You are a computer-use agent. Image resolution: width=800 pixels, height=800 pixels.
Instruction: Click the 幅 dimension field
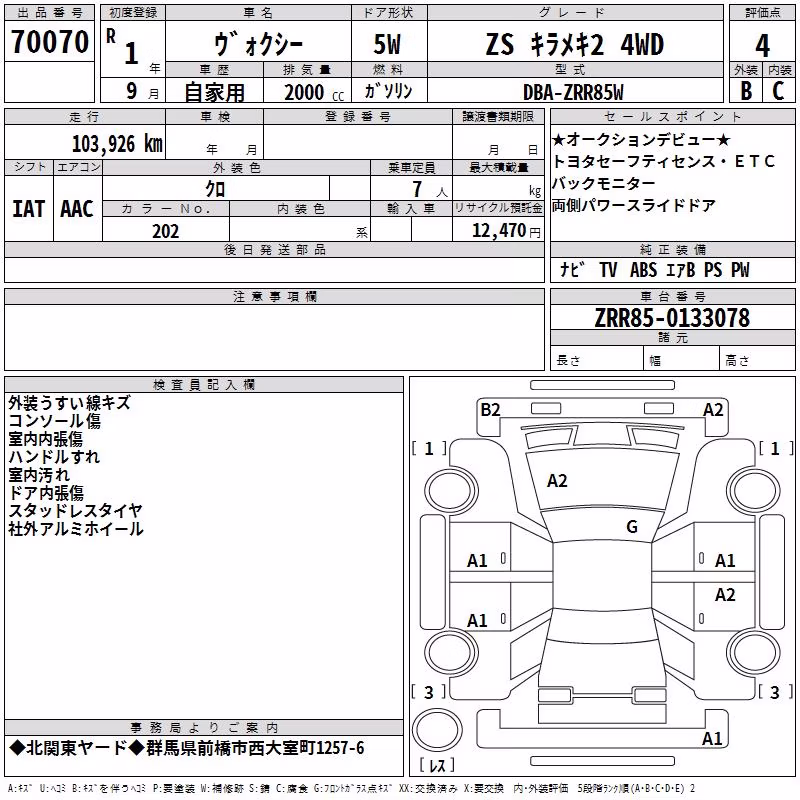click(681, 359)
